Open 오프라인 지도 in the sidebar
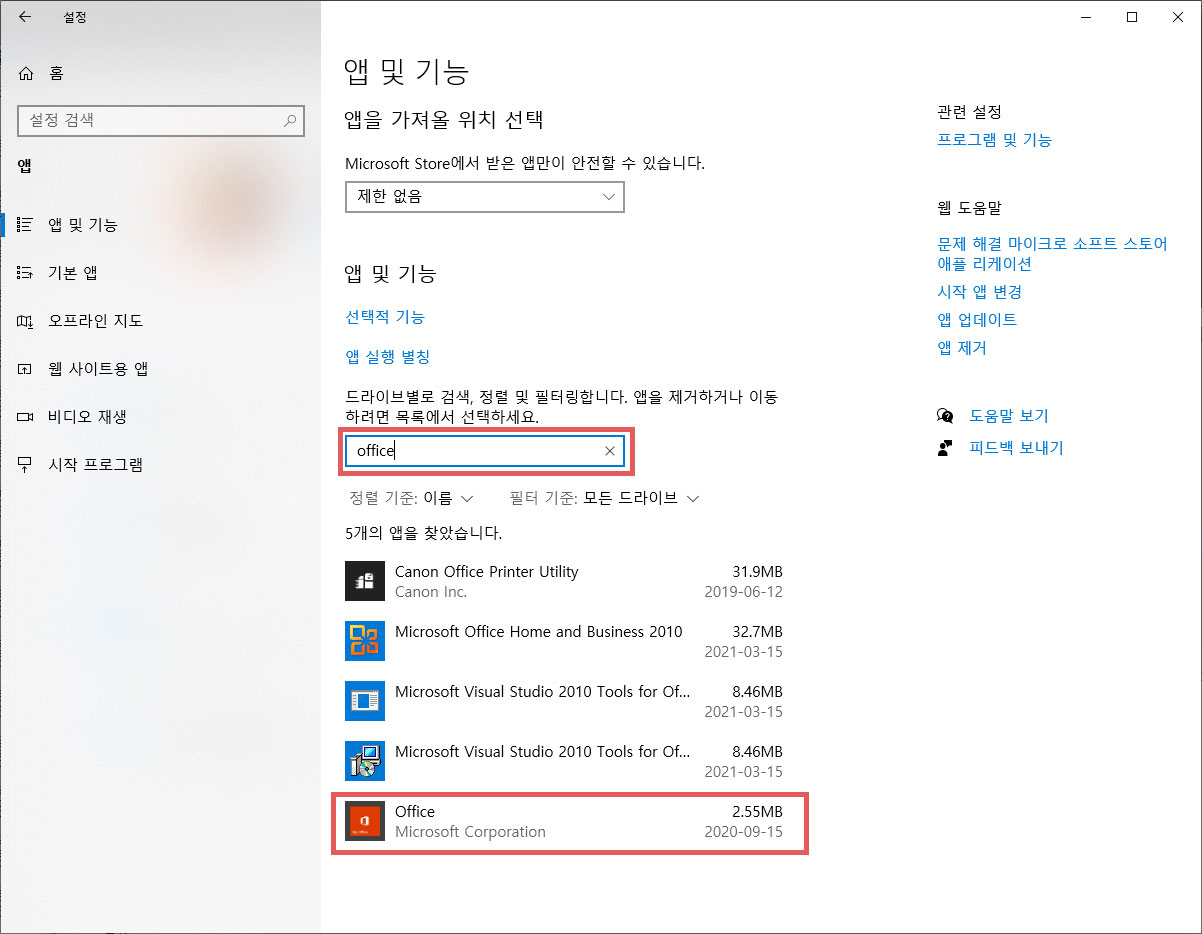 (x=96, y=321)
